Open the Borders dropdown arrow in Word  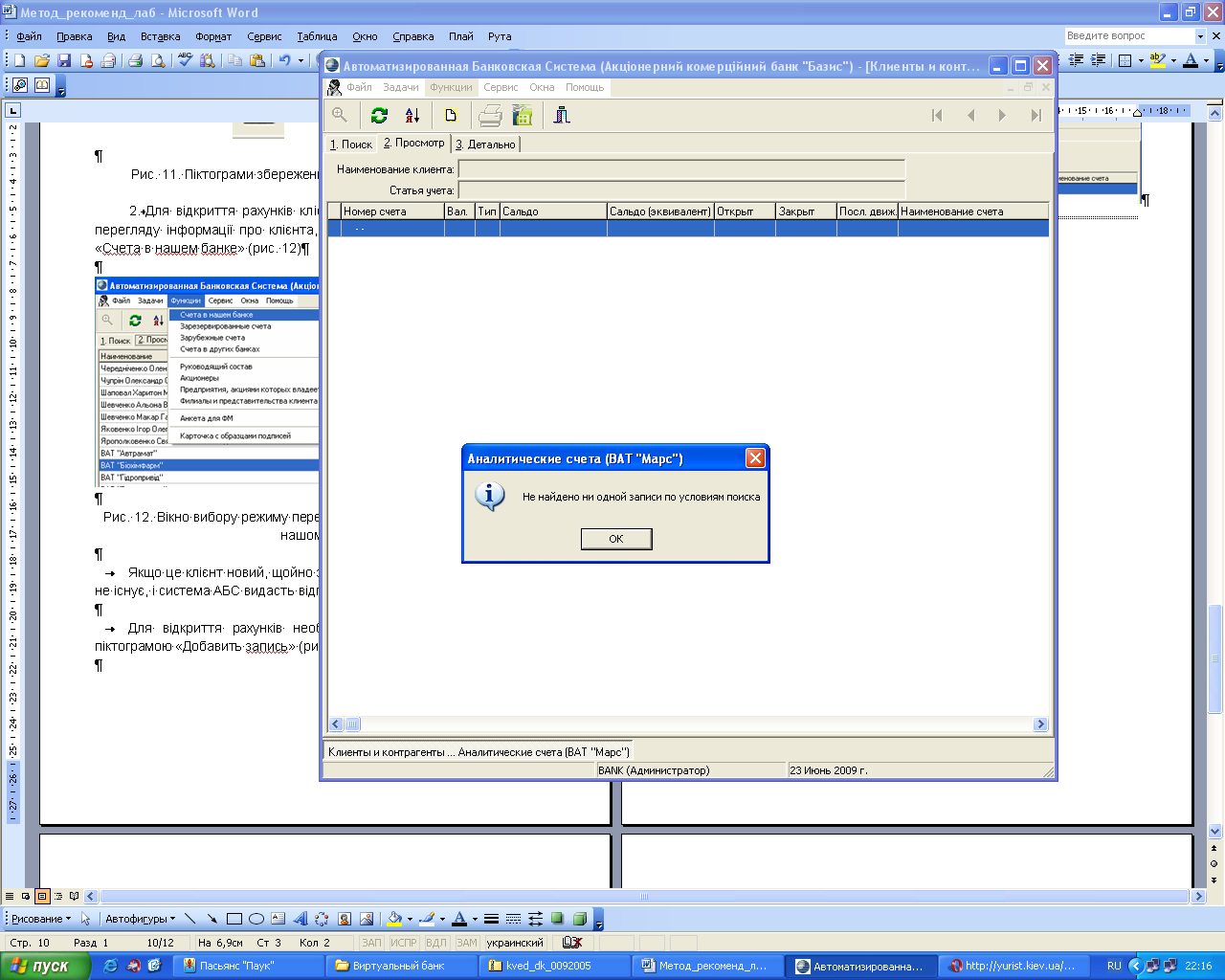pos(1141,60)
